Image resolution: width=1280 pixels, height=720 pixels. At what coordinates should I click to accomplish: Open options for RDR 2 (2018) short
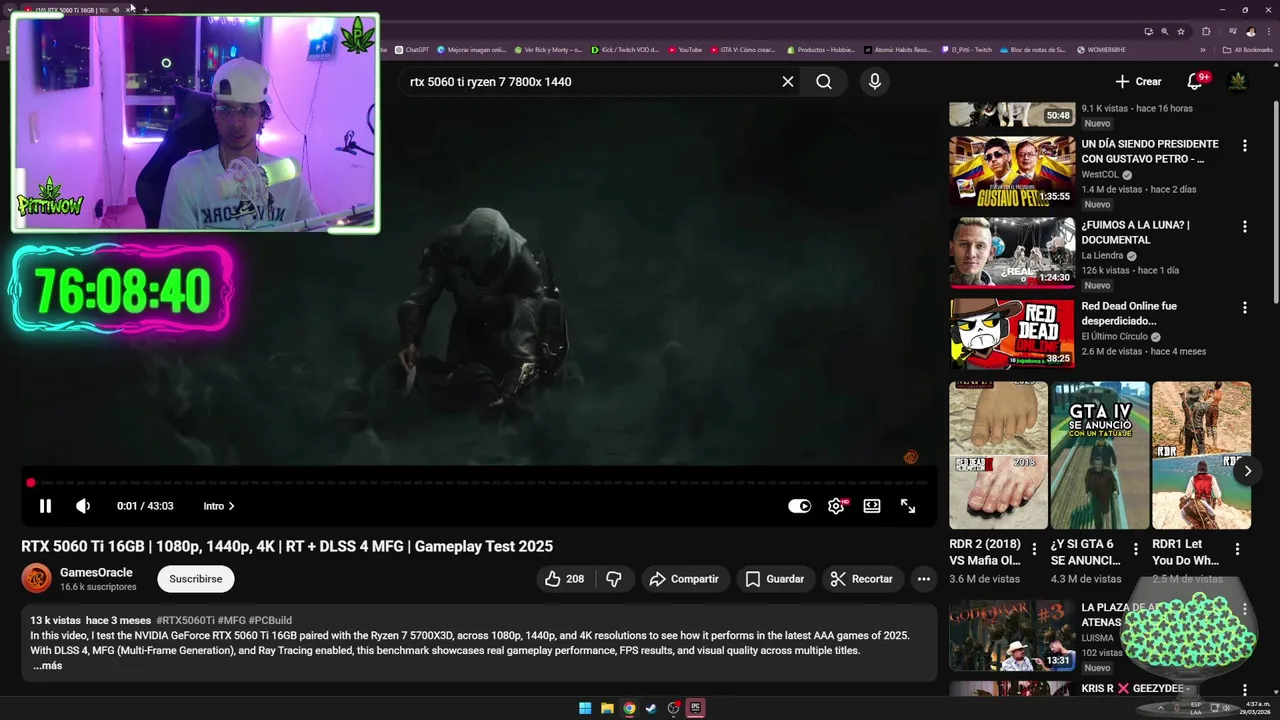1034,549
